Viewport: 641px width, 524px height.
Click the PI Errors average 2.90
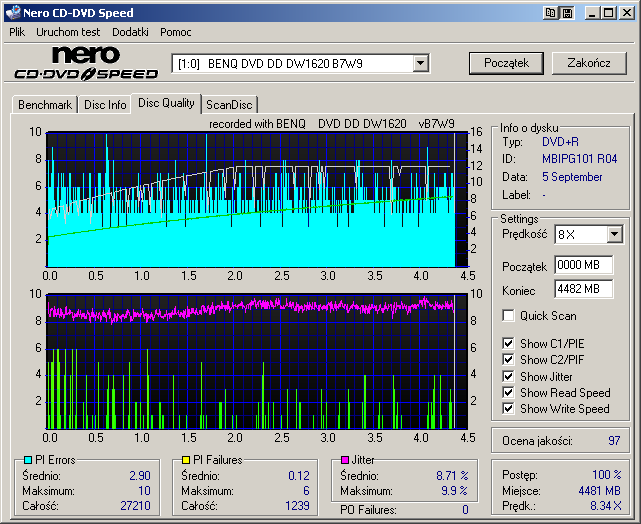click(140, 476)
